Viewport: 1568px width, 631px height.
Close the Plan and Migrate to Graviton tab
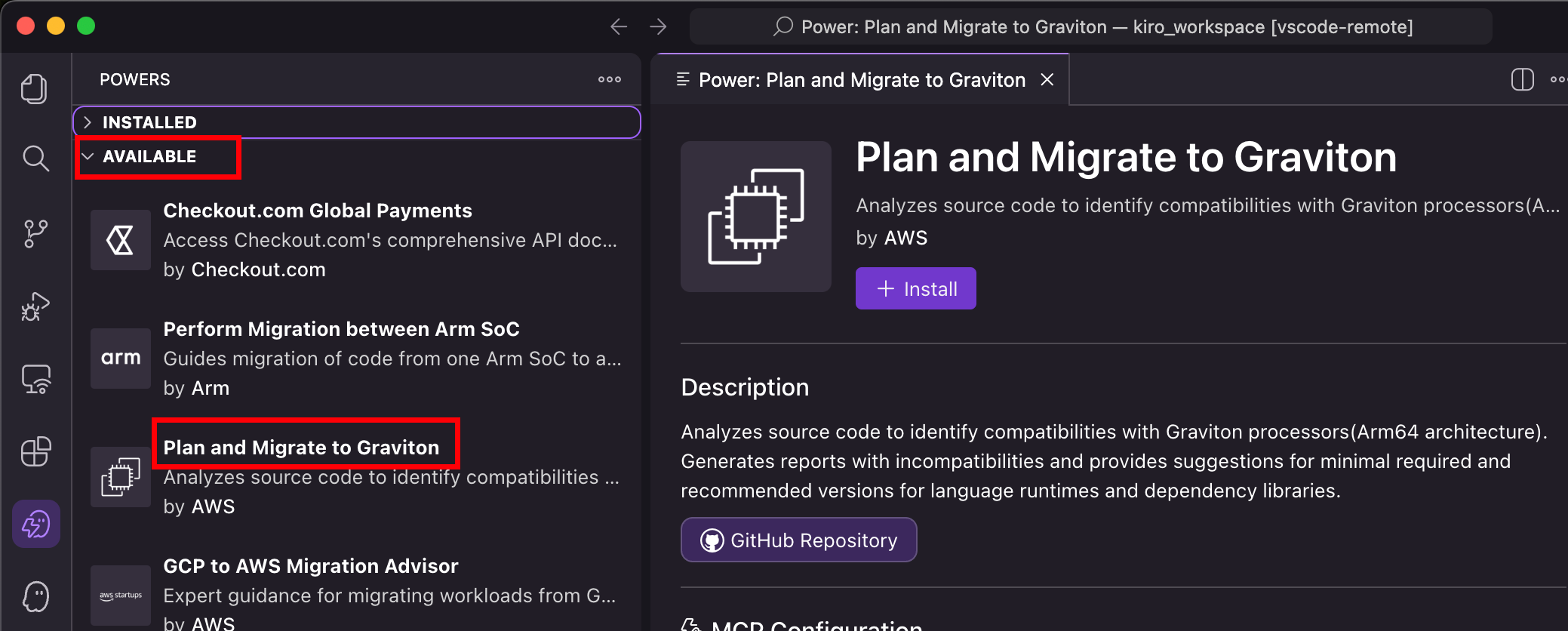point(1047,79)
